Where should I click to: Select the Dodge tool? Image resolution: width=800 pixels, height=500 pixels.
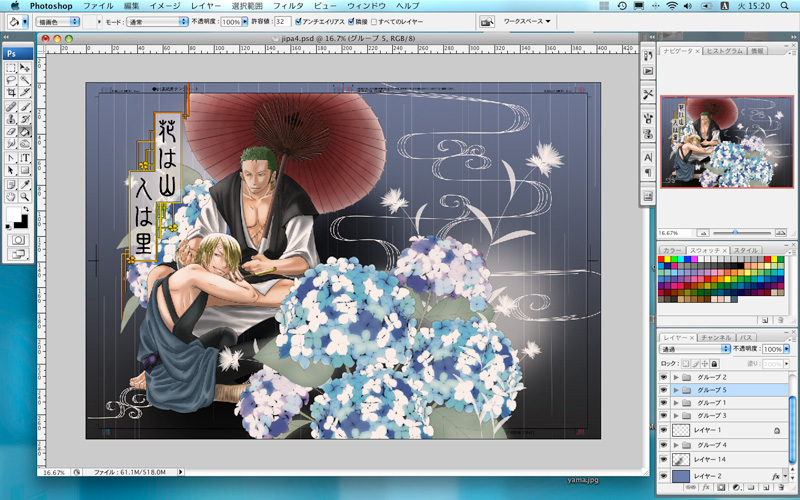pos(24,143)
